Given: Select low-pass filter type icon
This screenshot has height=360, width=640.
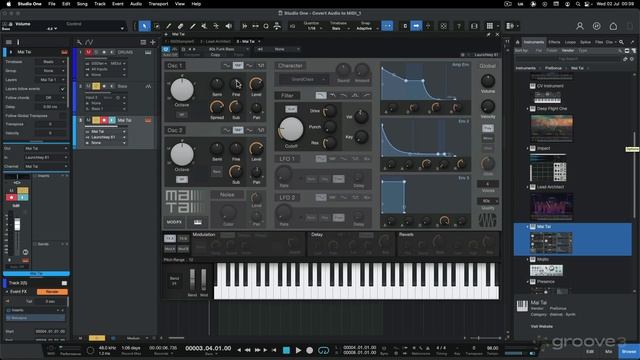Looking at the screenshot, I should [321, 96].
